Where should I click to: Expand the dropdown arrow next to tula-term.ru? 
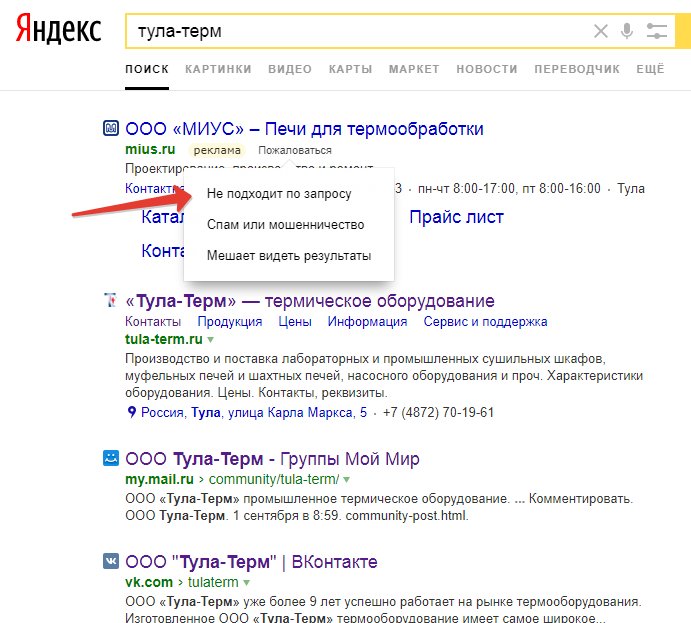[211, 340]
